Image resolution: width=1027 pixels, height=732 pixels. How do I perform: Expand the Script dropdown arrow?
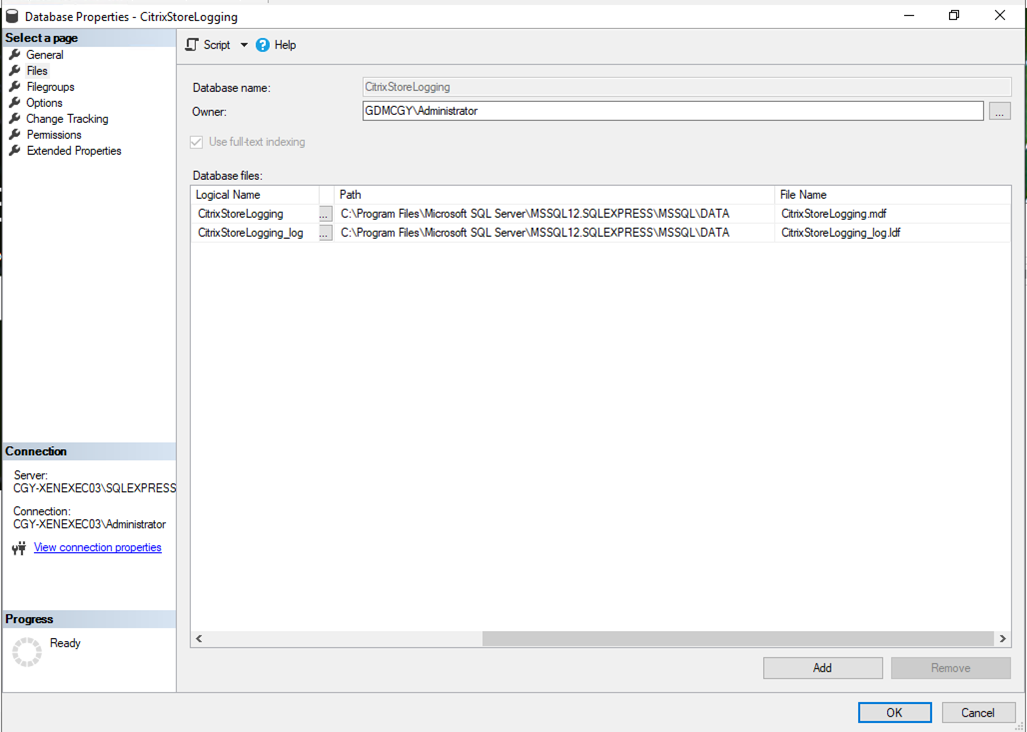244,45
